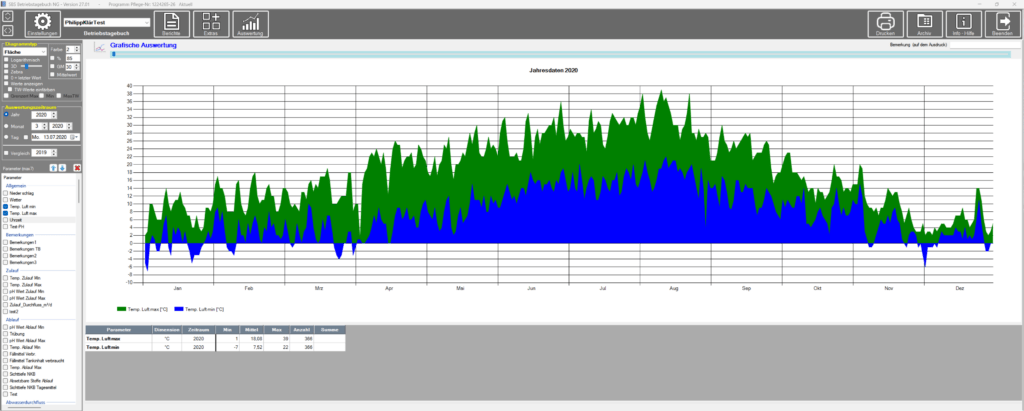Click the Farbe value stepper arrows

(76, 49)
